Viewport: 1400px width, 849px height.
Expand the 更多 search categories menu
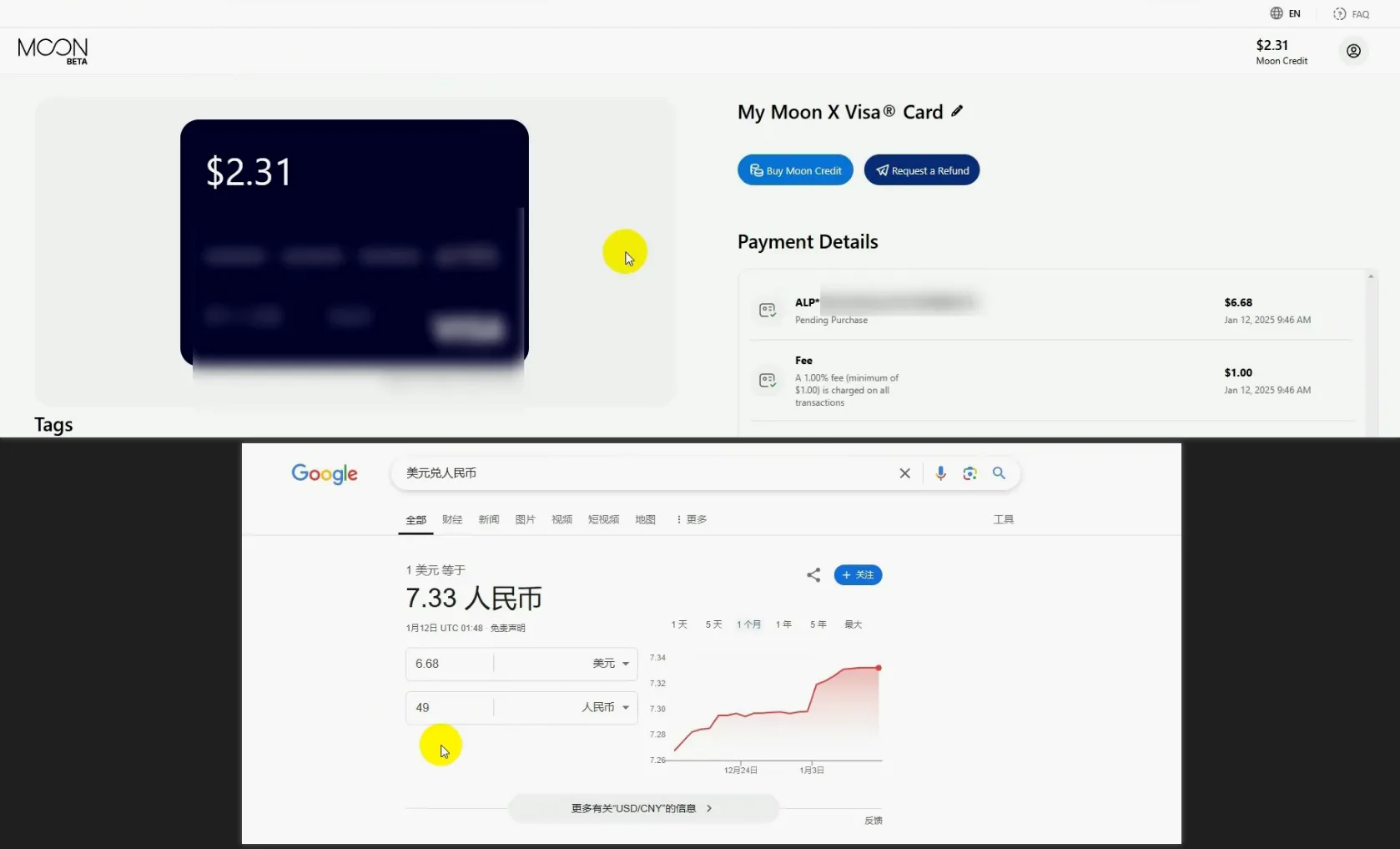click(692, 519)
